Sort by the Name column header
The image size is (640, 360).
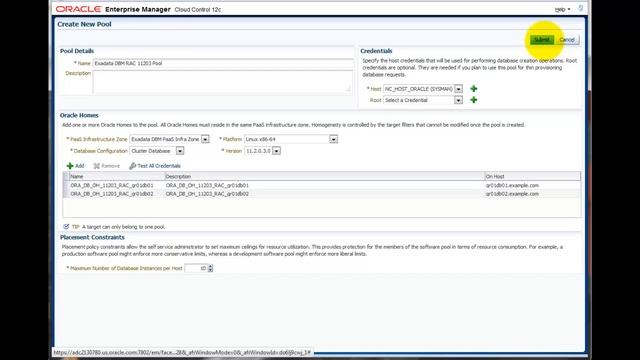pyautogui.click(x=116, y=176)
